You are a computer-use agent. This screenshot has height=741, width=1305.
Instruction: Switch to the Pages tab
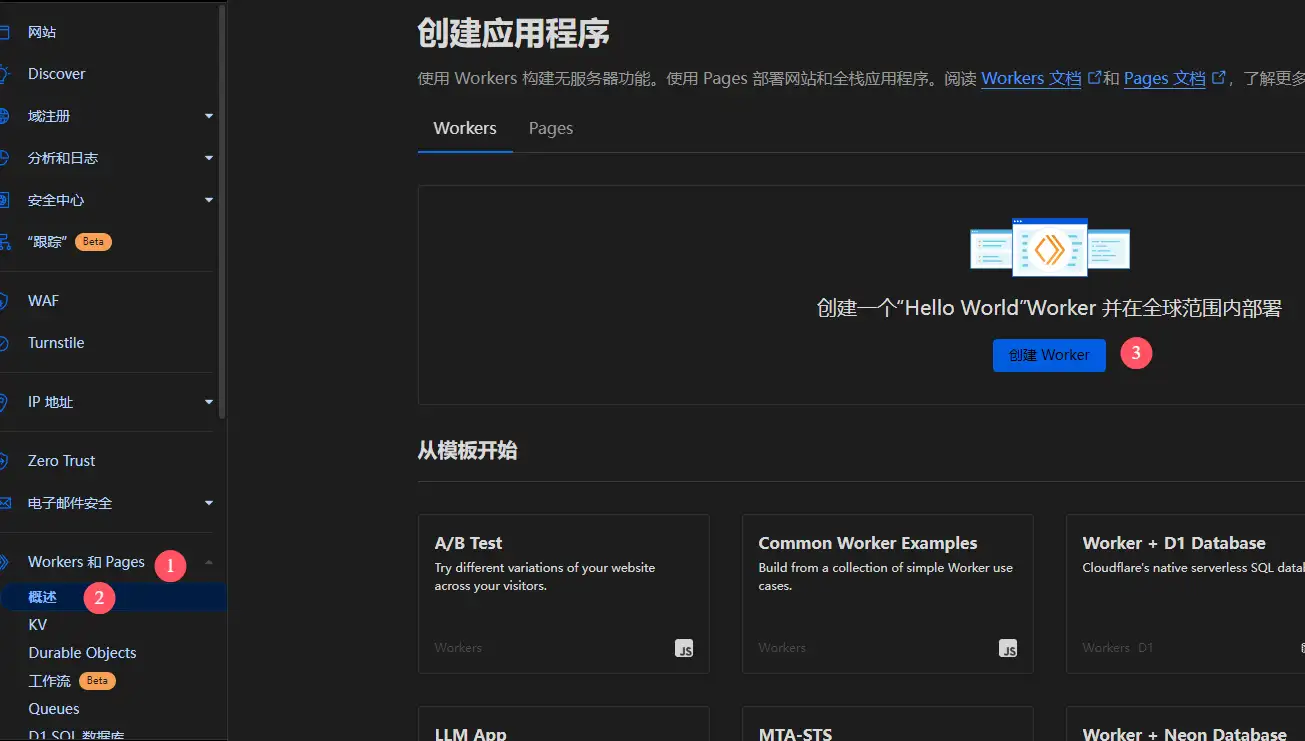(x=551, y=128)
